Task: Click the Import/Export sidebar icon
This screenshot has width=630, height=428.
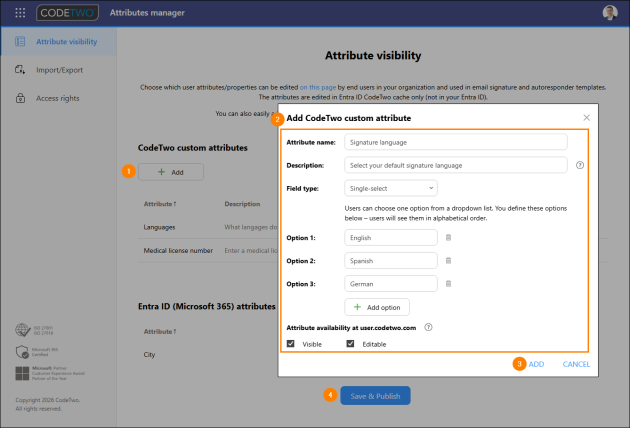Action: (20, 70)
